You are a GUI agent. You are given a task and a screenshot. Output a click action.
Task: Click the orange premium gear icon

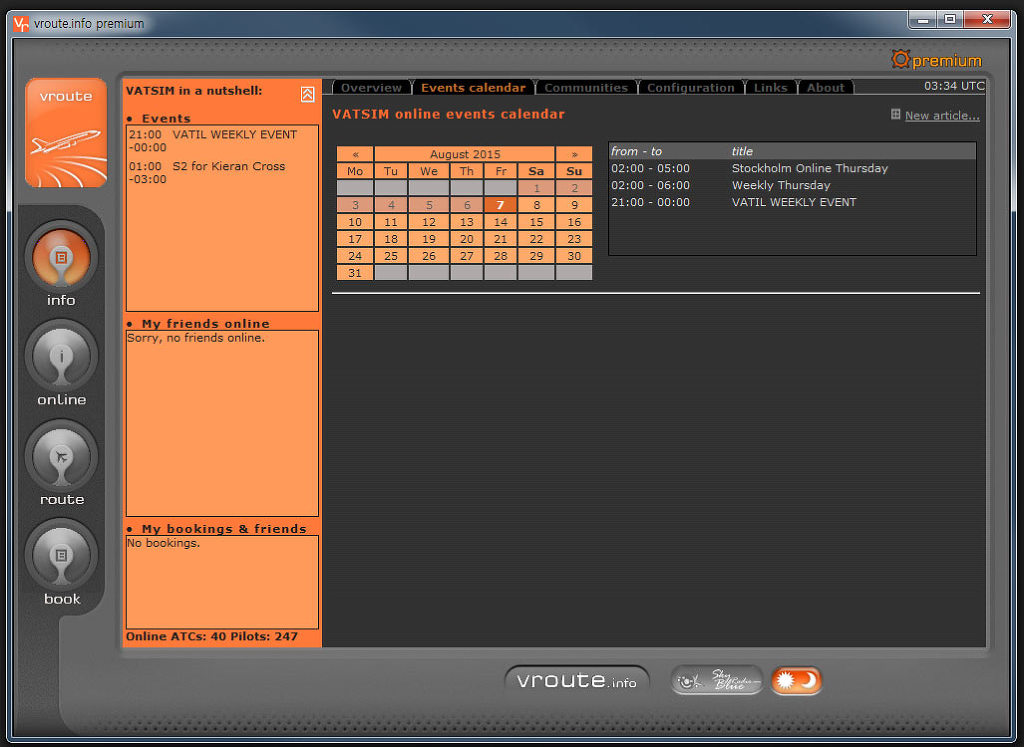900,60
